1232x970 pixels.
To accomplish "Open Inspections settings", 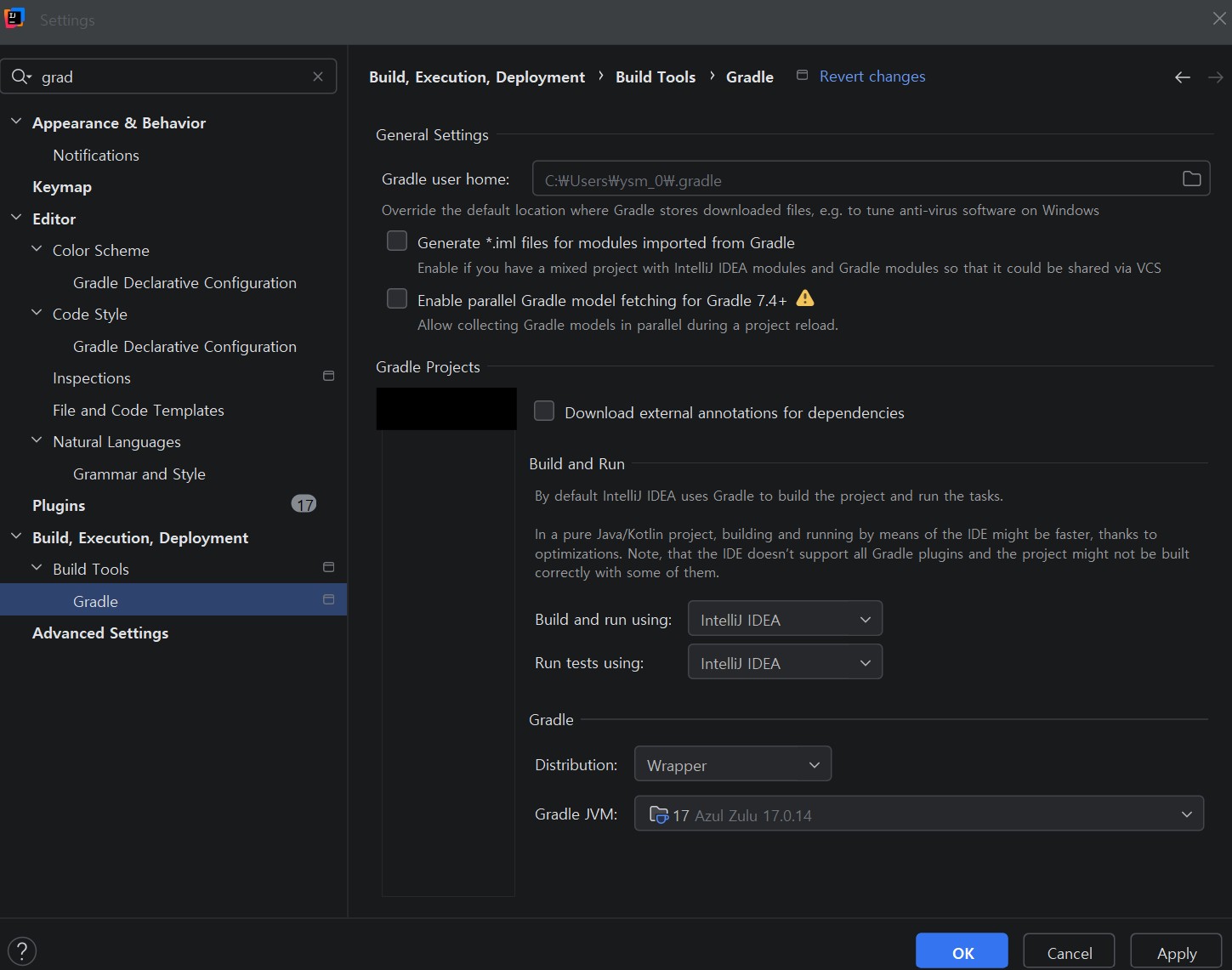I will (x=92, y=378).
